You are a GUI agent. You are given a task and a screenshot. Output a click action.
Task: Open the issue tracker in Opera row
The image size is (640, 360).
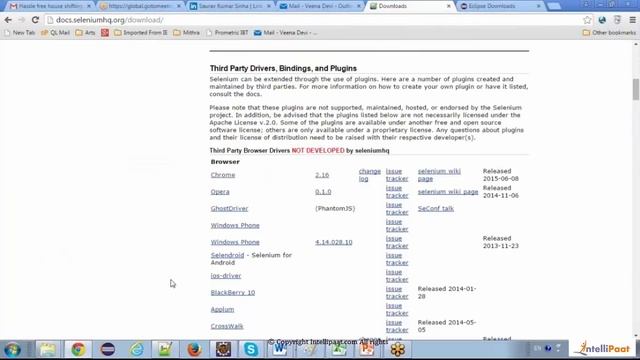[x=397, y=192]
